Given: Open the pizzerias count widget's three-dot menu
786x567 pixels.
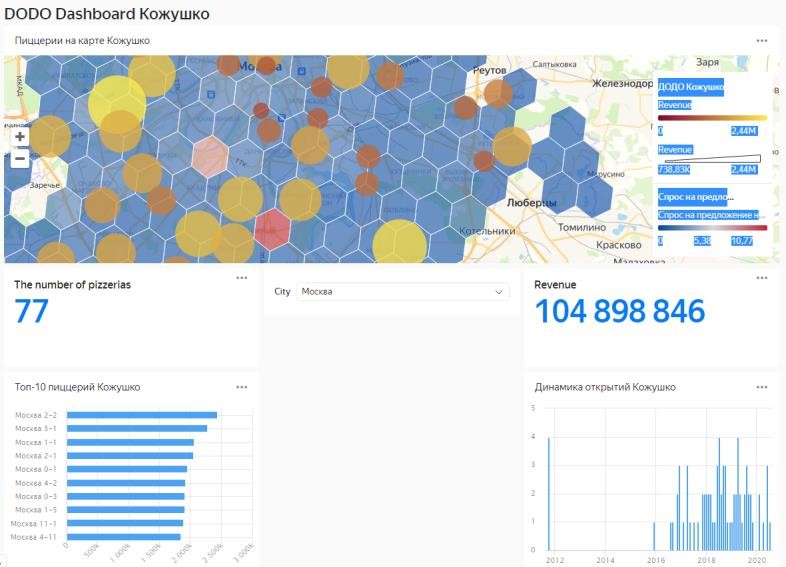Looking at the screenshot, I should point(242,278).
